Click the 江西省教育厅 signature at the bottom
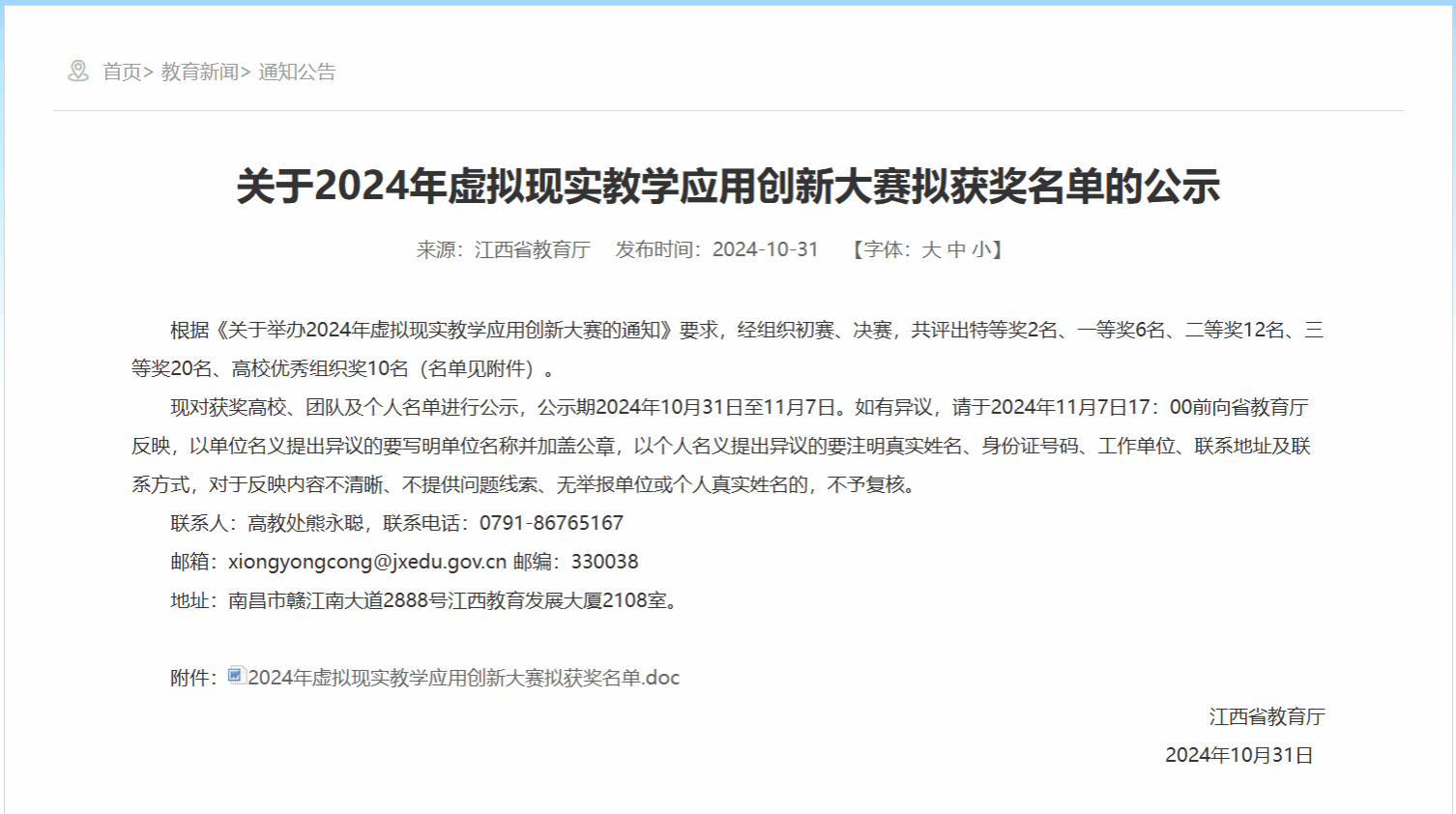The height and width of the screenshot is (814, 1456). tap(1267, 716)
